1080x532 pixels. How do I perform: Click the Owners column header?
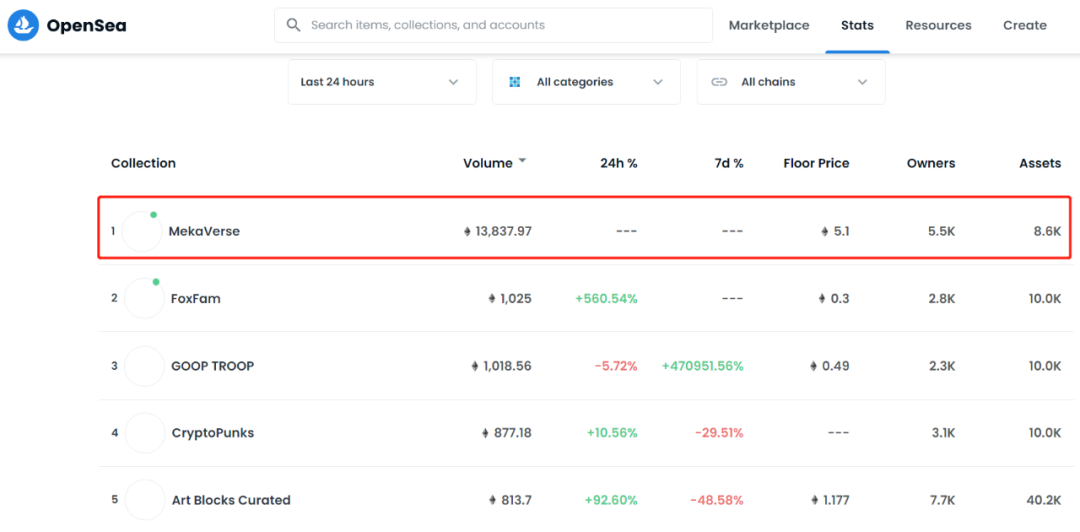pos(931,163)
